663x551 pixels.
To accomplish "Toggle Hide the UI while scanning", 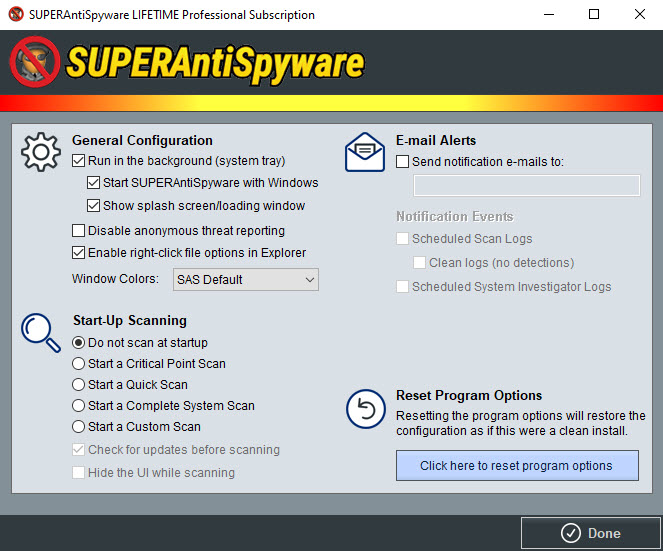I will [x=78, y=472].
